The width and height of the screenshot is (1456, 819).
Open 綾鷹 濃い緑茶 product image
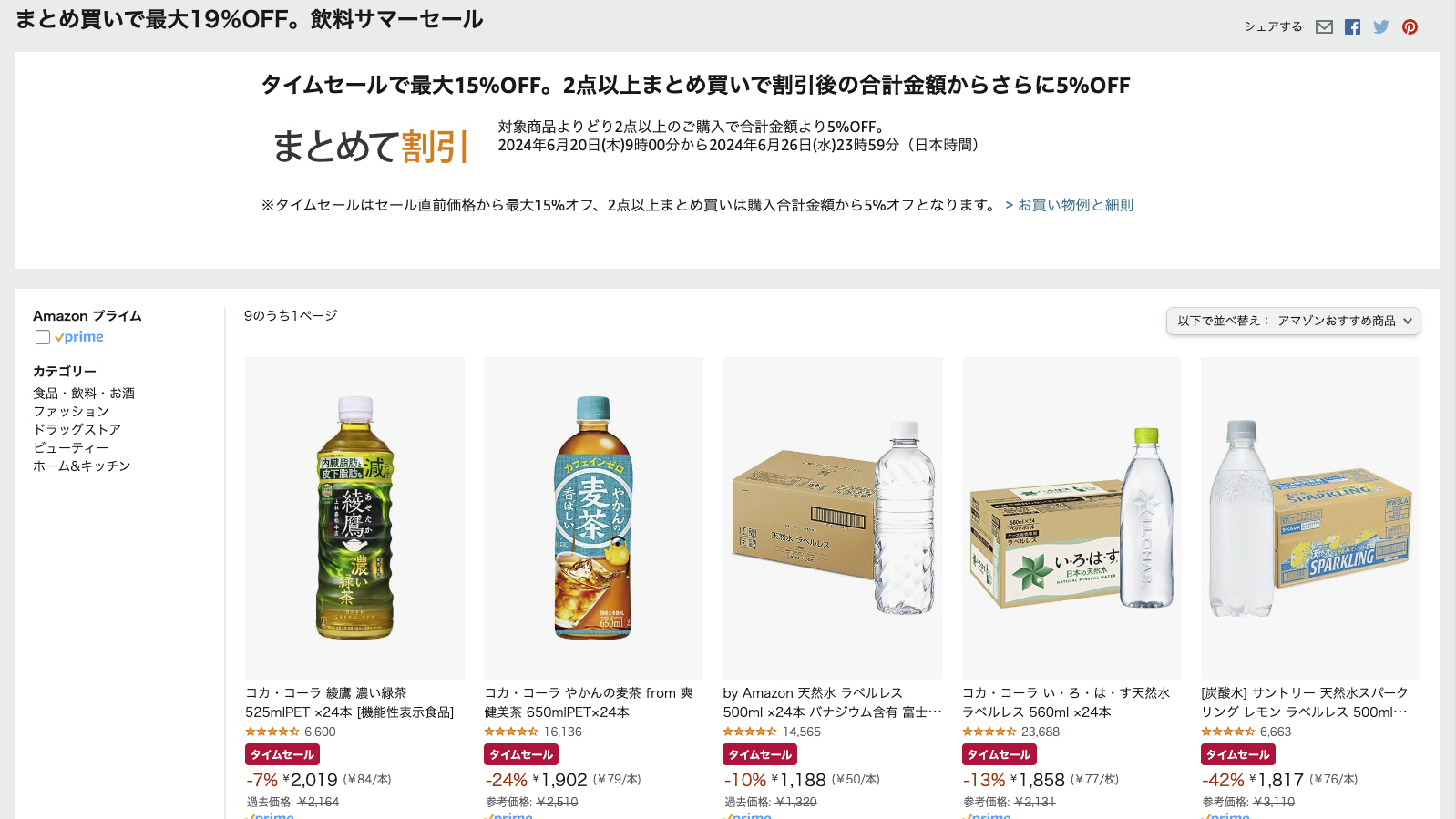click(x=354, y=517)
